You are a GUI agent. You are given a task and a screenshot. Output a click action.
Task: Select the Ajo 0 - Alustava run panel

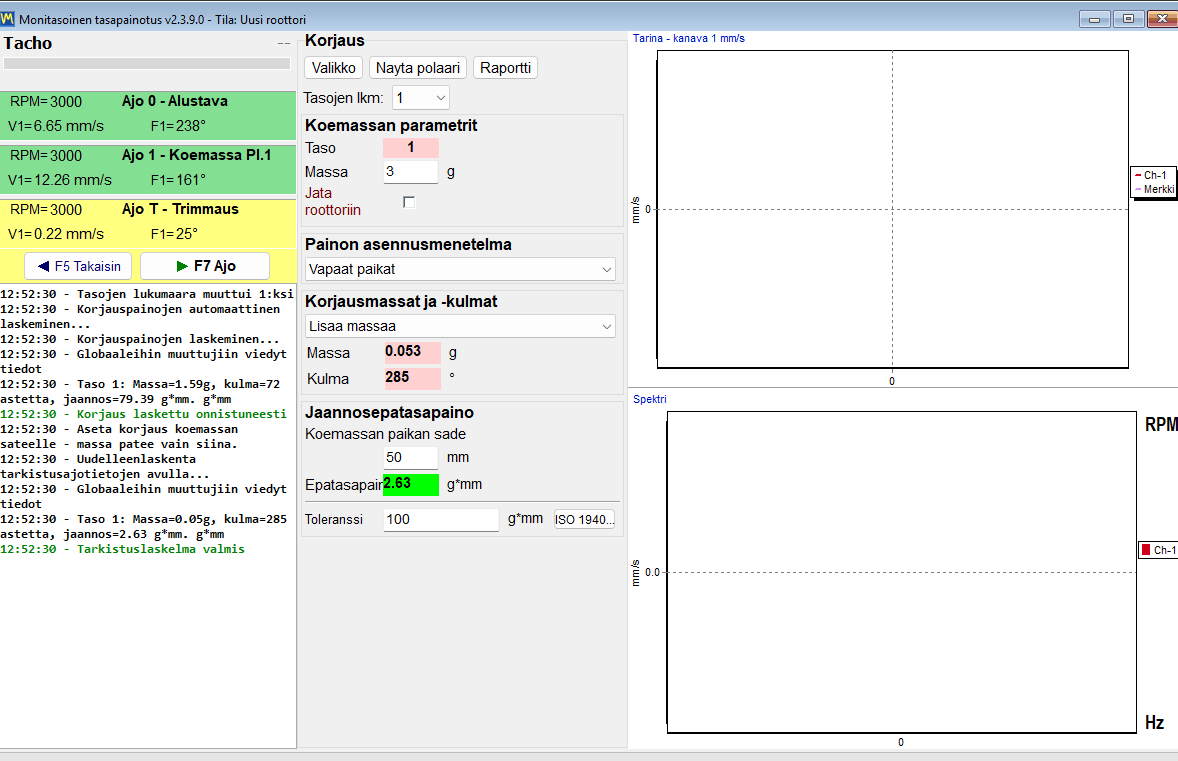pyautogui.click(x=148, y=115)
